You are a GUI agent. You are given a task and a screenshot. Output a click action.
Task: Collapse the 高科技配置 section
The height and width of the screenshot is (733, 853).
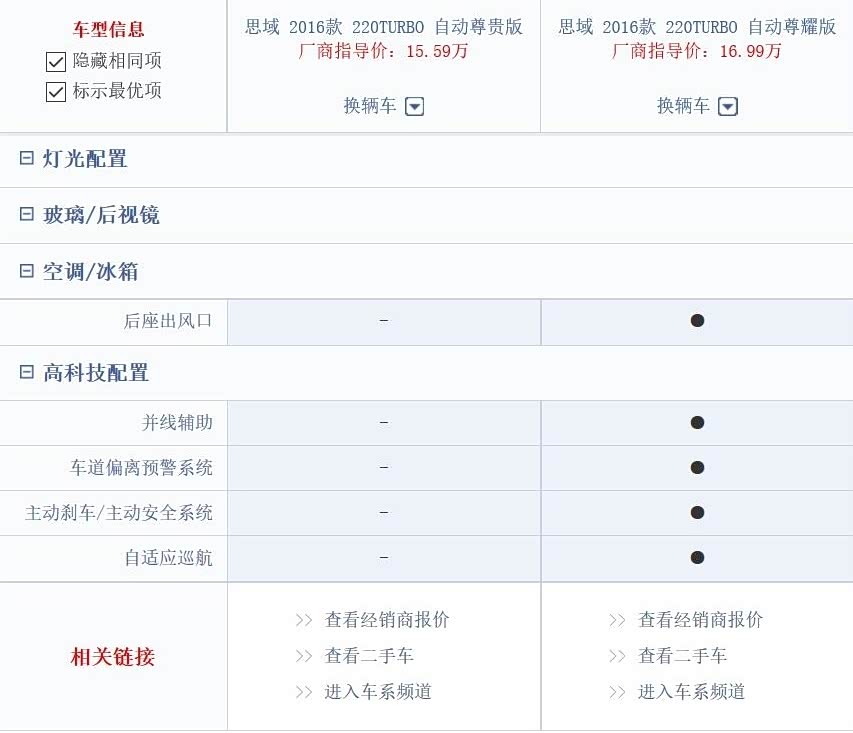click(27, 373)
